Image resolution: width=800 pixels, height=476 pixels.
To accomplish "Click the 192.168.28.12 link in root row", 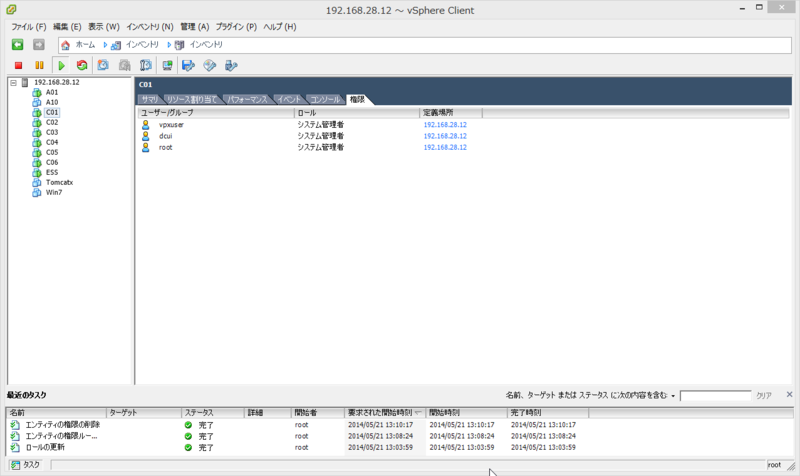I will click(445, 147).
